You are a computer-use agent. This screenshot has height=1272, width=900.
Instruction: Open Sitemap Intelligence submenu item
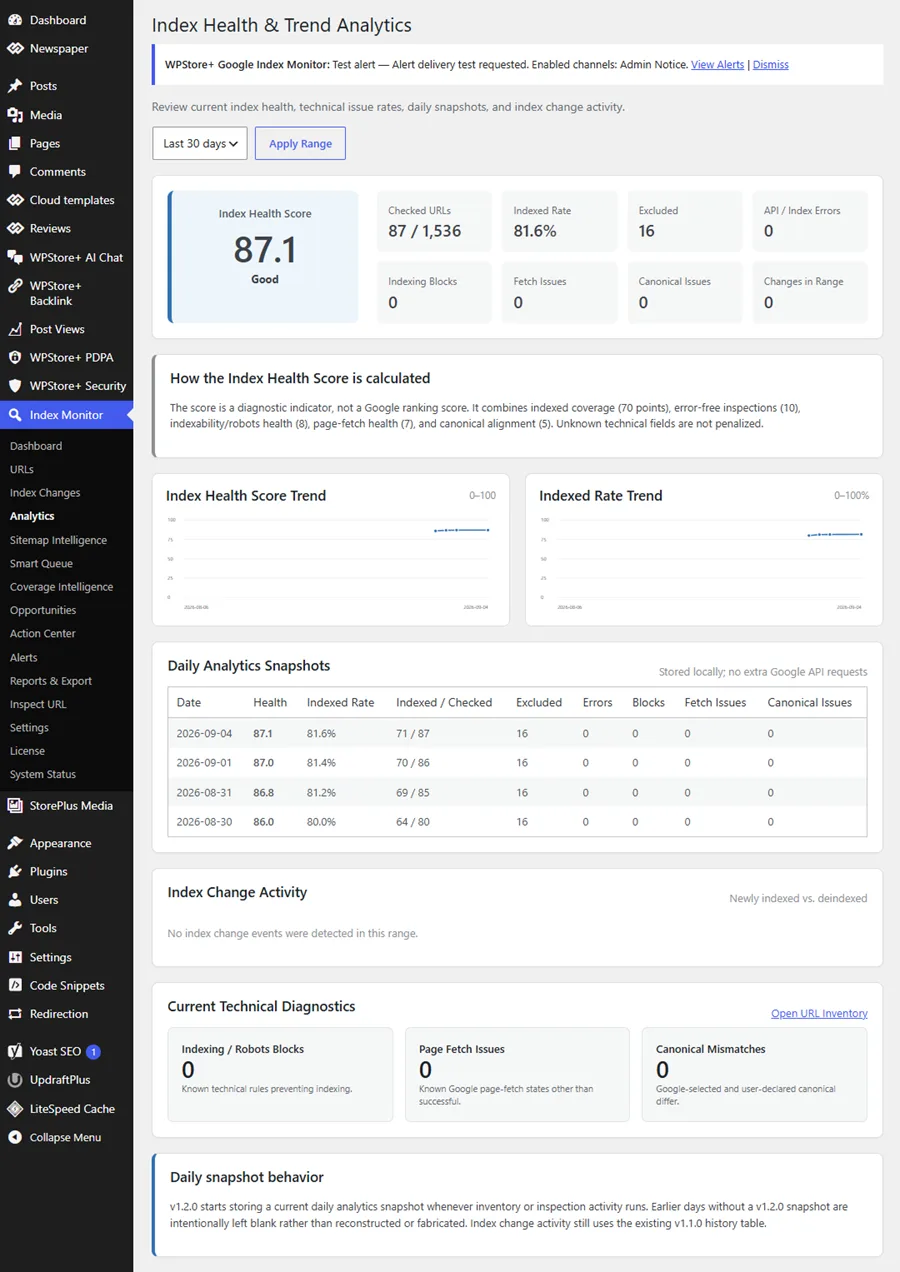click(x=58, y=540)
